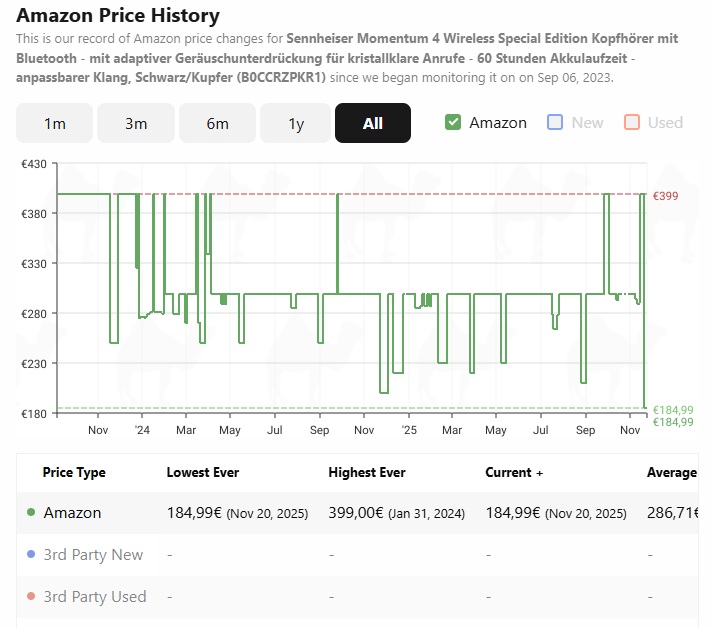Click the current price 184,99€ (Nov 20, 2025) cell

[x=556, y=513]
